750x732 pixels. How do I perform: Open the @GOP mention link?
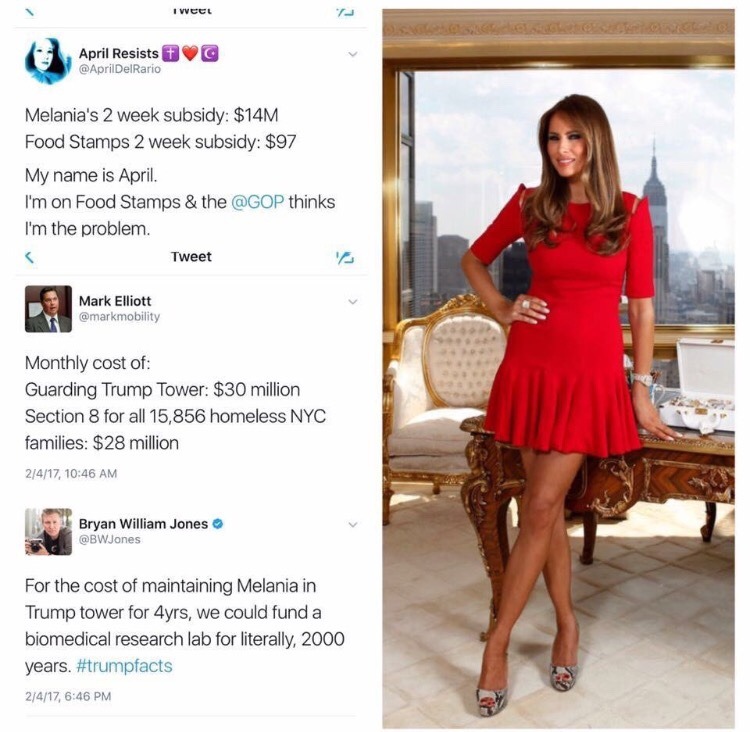(257, 202)
